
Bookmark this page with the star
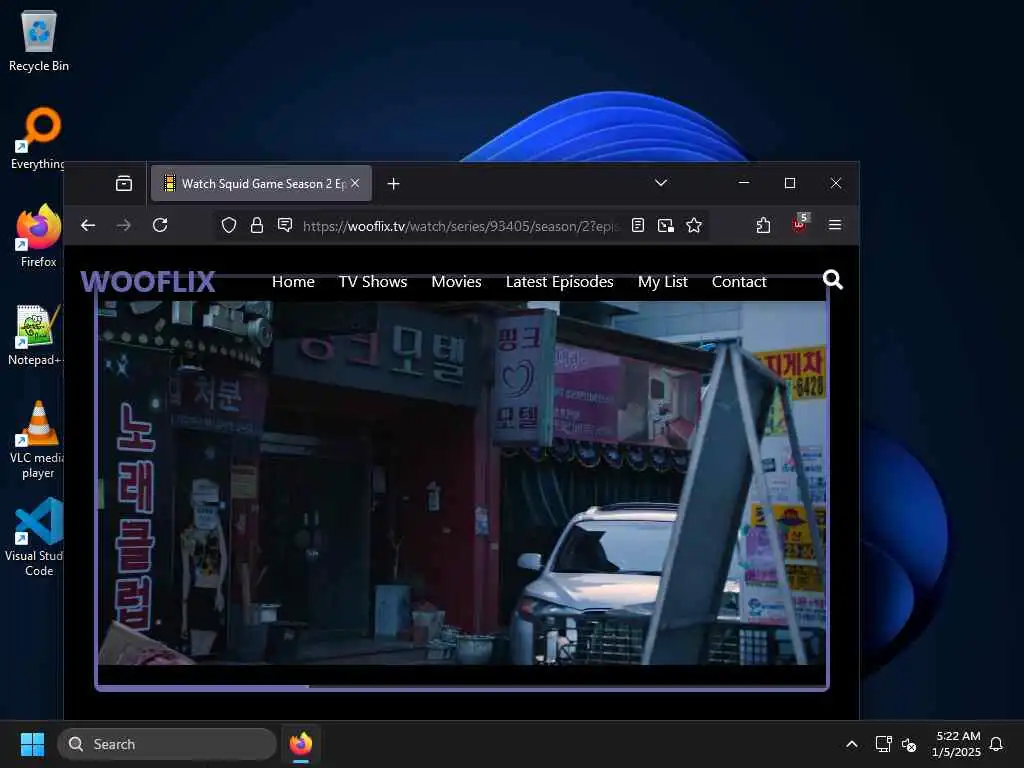pos(694,225)
